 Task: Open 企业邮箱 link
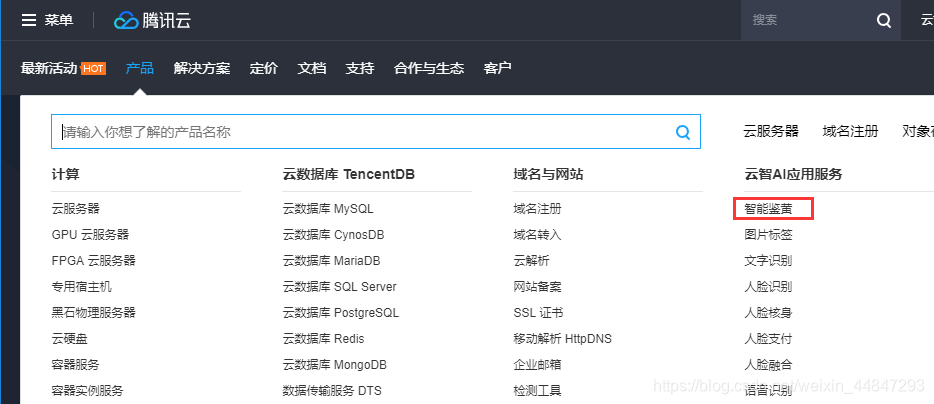click(x=537, y=364)
